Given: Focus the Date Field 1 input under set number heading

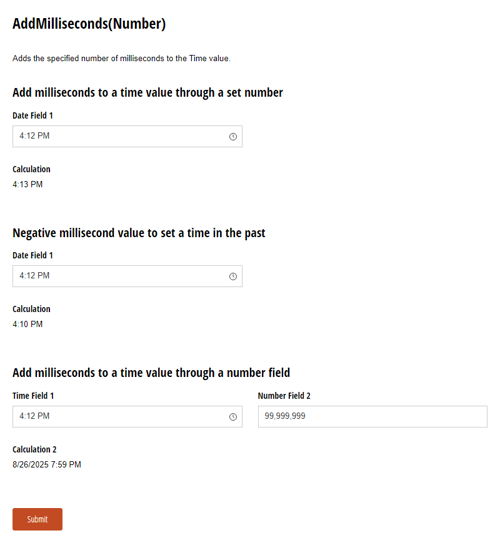Looking at the screenshot, I should [127, 136].
